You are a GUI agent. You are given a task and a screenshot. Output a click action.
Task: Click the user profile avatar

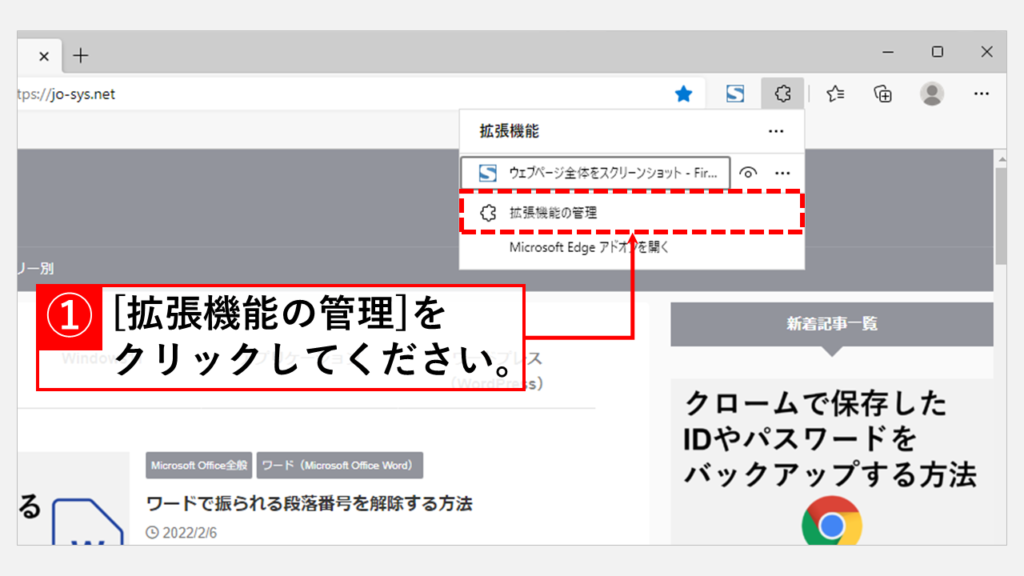pos(932,94)
